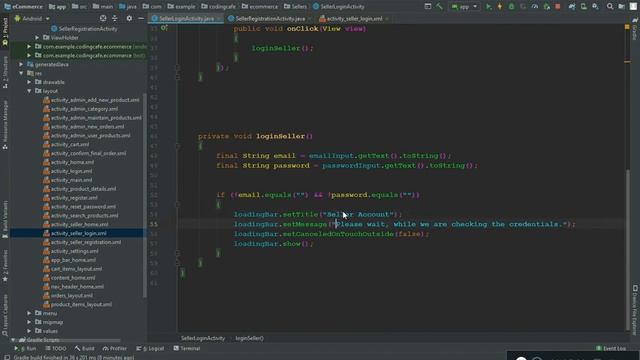Image resolution: width=640 pixels, height=360 pixels.
Task: Open AVD Manager icon in toolbar
Action: point(584,7)
